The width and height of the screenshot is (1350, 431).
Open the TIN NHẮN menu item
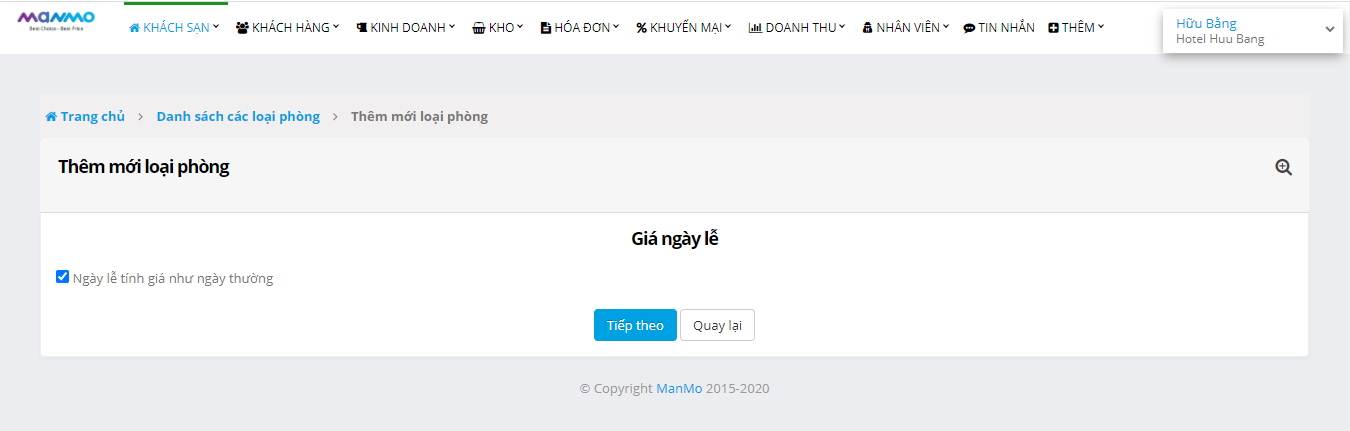click(1006, 28)
